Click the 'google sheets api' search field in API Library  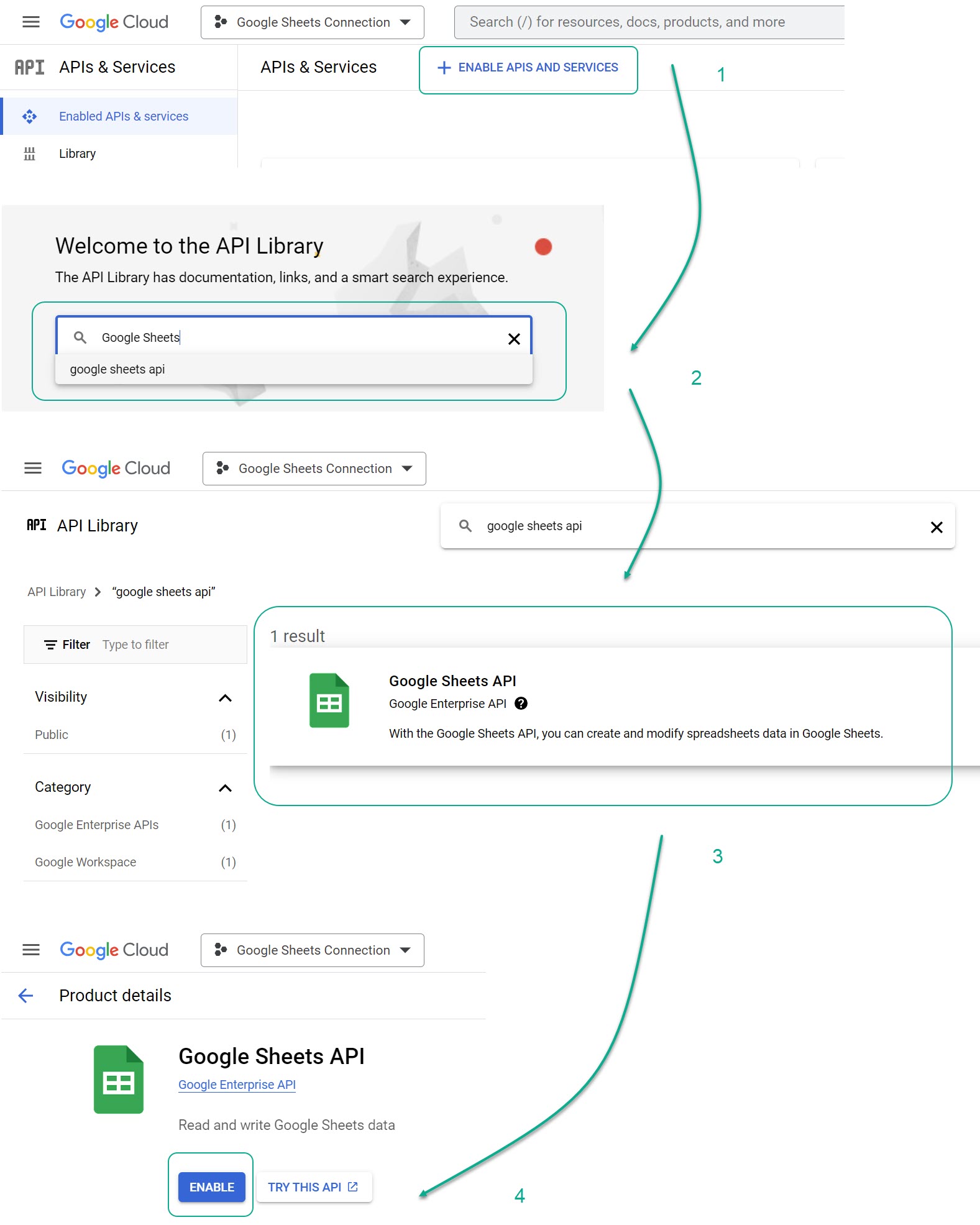697,526
